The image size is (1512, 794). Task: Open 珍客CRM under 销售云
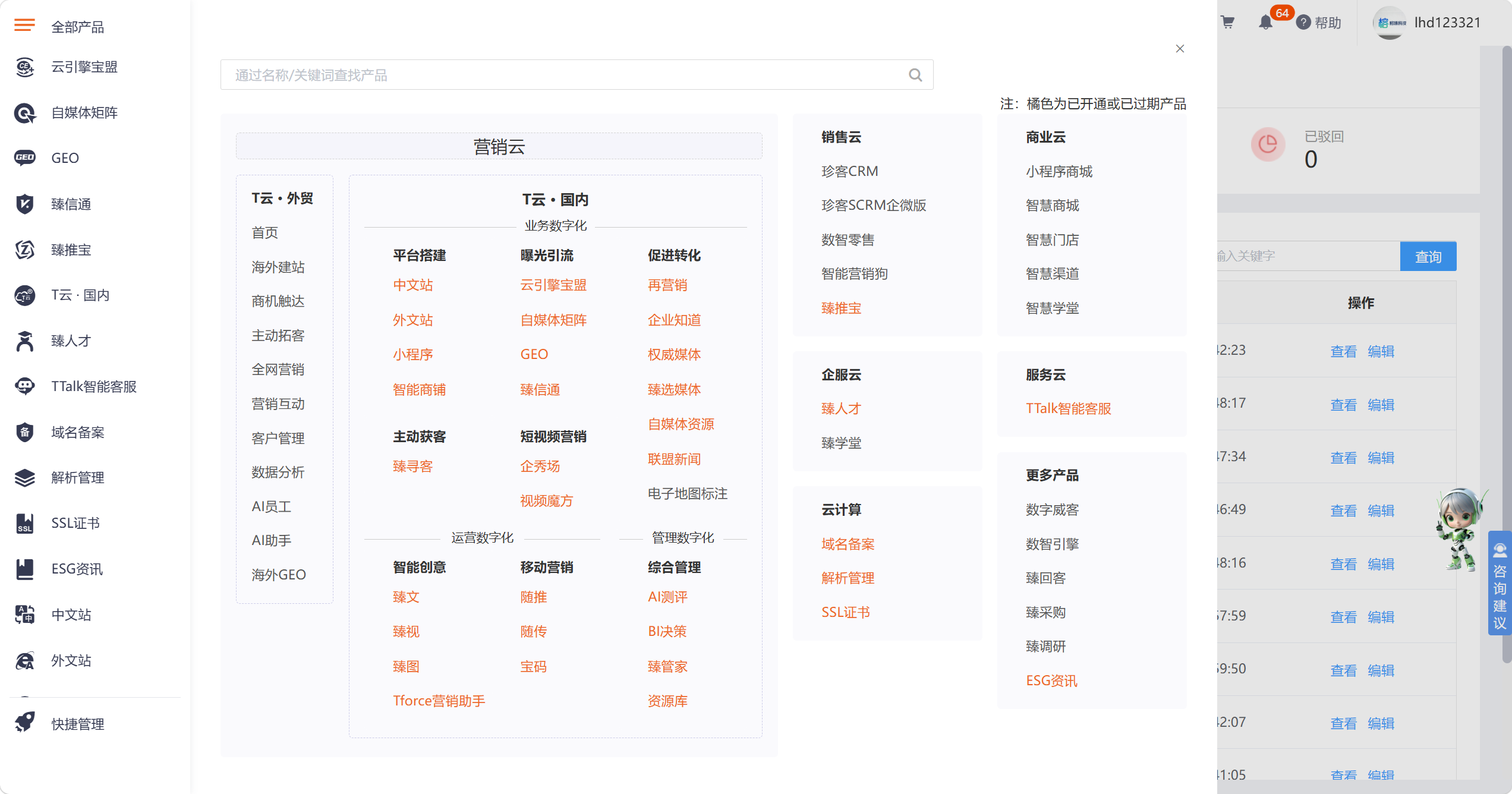click(849, 171)
